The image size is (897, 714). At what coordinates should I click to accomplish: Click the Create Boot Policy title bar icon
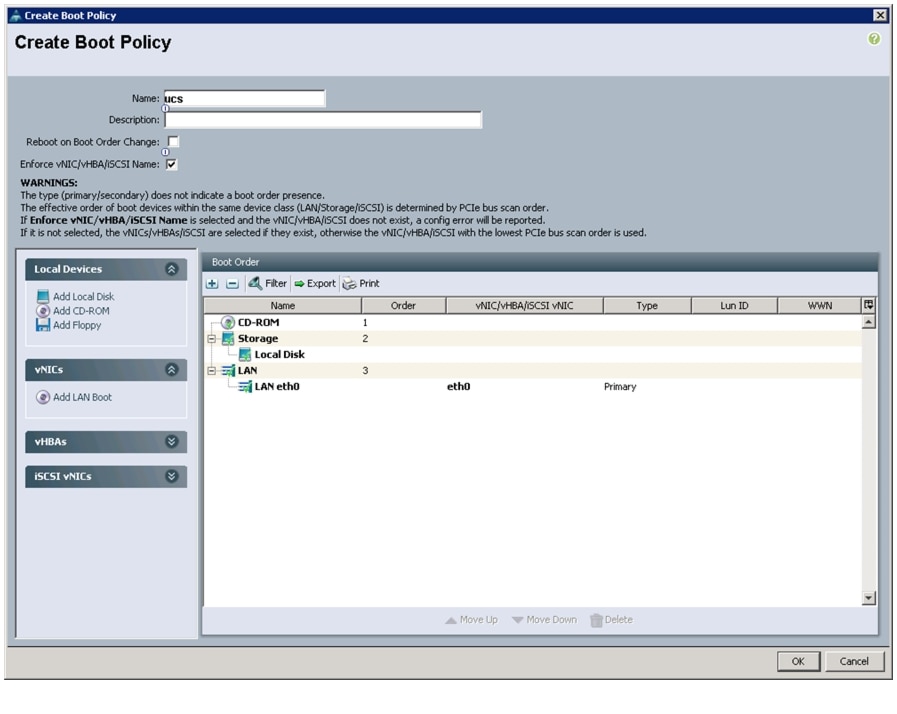15,15
